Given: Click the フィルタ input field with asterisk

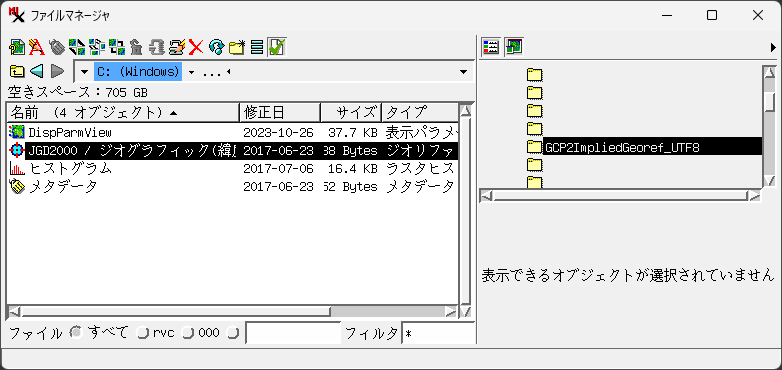Looking at the screenshot, I should (438, 333).
